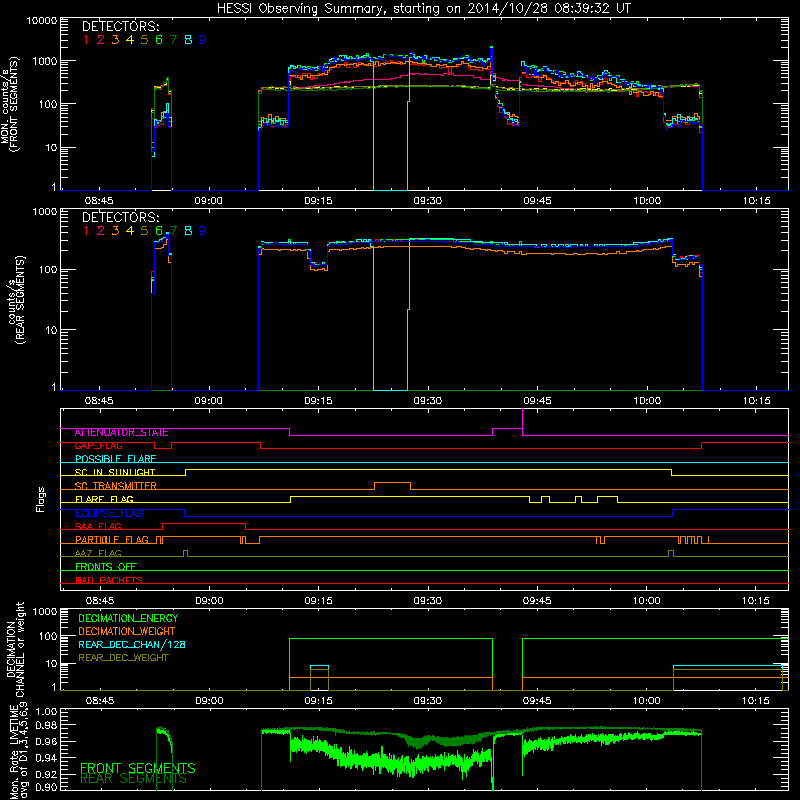This screenshot has width=800, height=800.
Task: Click the SAA_FLAG label
Action: click(x=98, y=527)
